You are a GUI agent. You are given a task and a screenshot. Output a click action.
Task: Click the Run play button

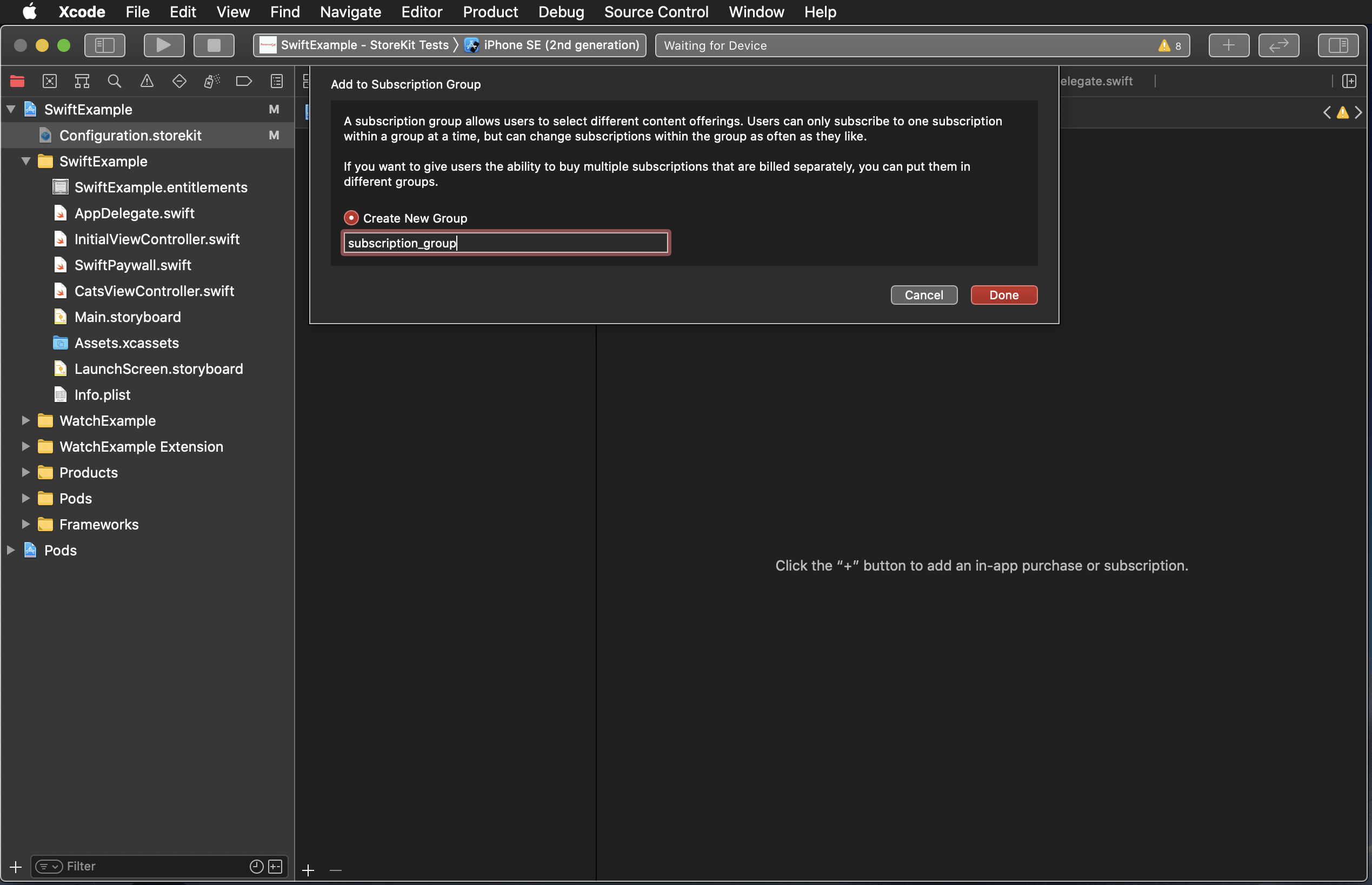point(164,45)
